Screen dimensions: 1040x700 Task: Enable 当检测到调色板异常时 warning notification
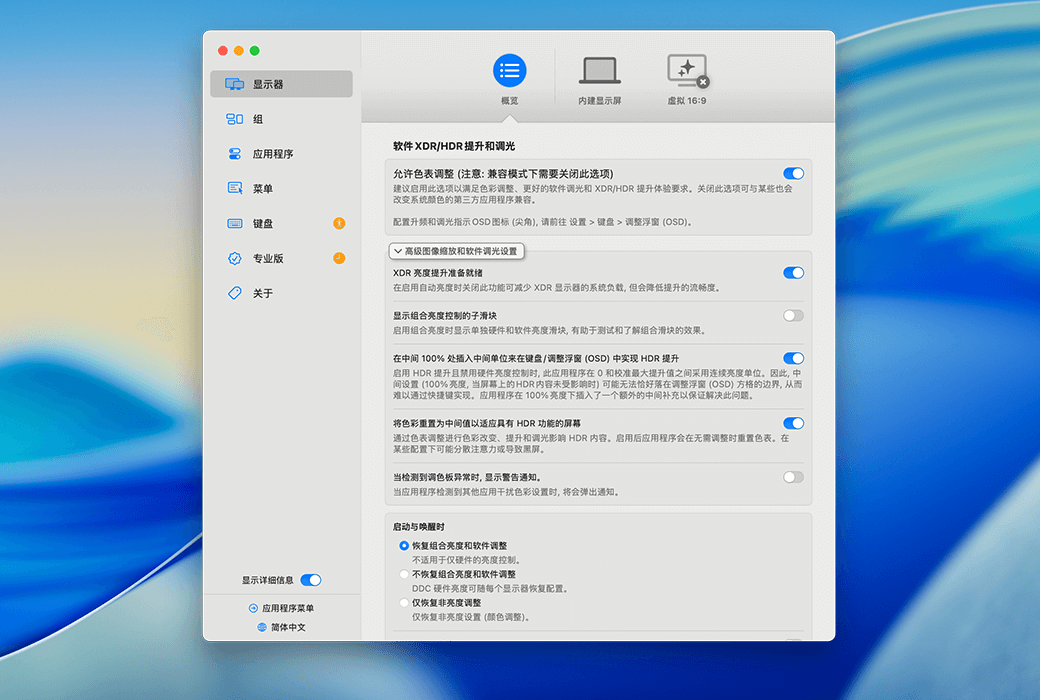(793, 478)
